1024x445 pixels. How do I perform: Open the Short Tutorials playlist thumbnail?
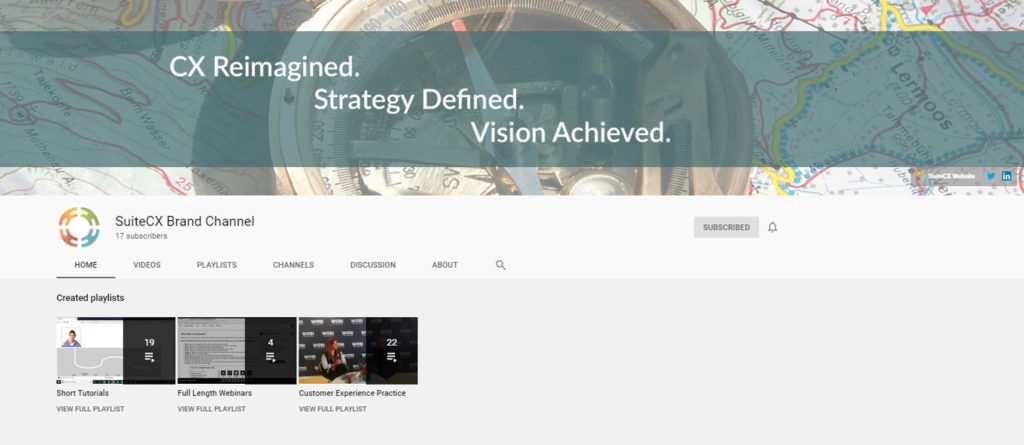(x=116, y=350)
